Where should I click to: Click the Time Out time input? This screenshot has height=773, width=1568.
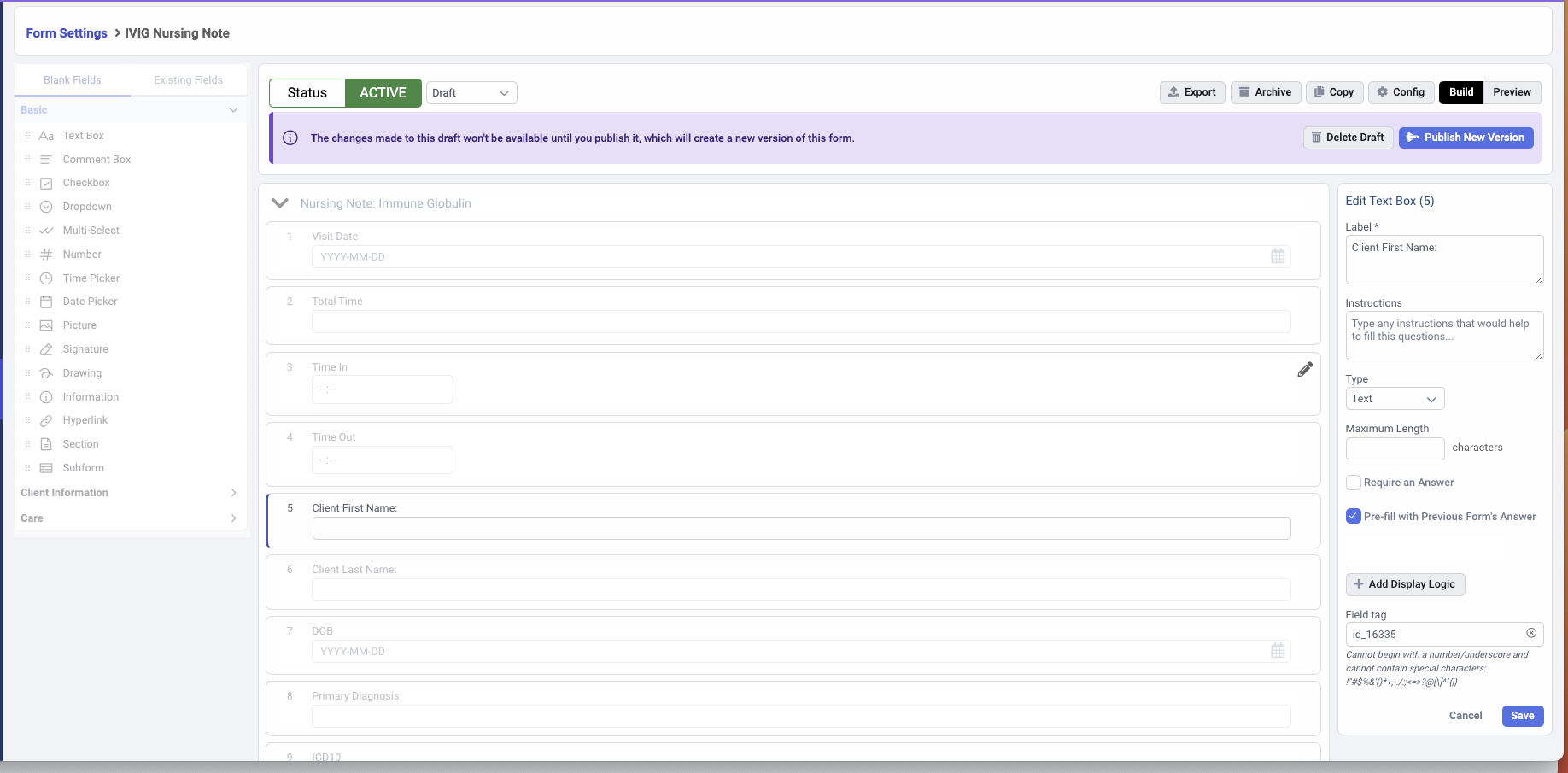pyautogui.click(x=383, y=460)
